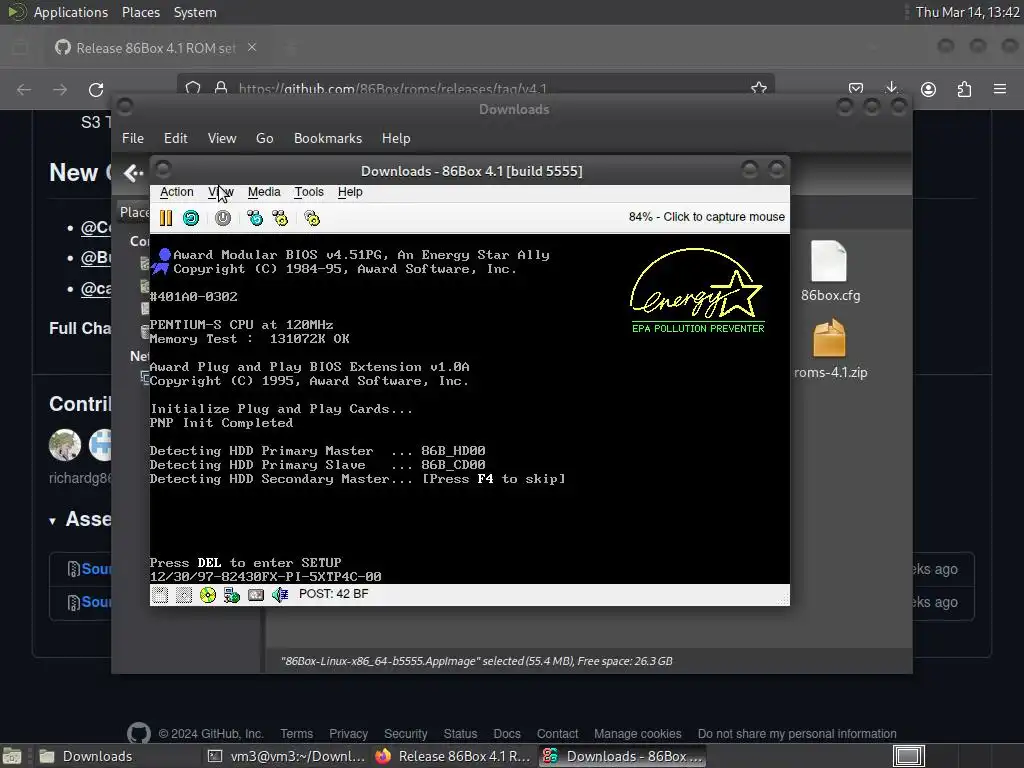1024x768 pixels.
Task: Click the file manager back arrow
Action: click(133, 173)
